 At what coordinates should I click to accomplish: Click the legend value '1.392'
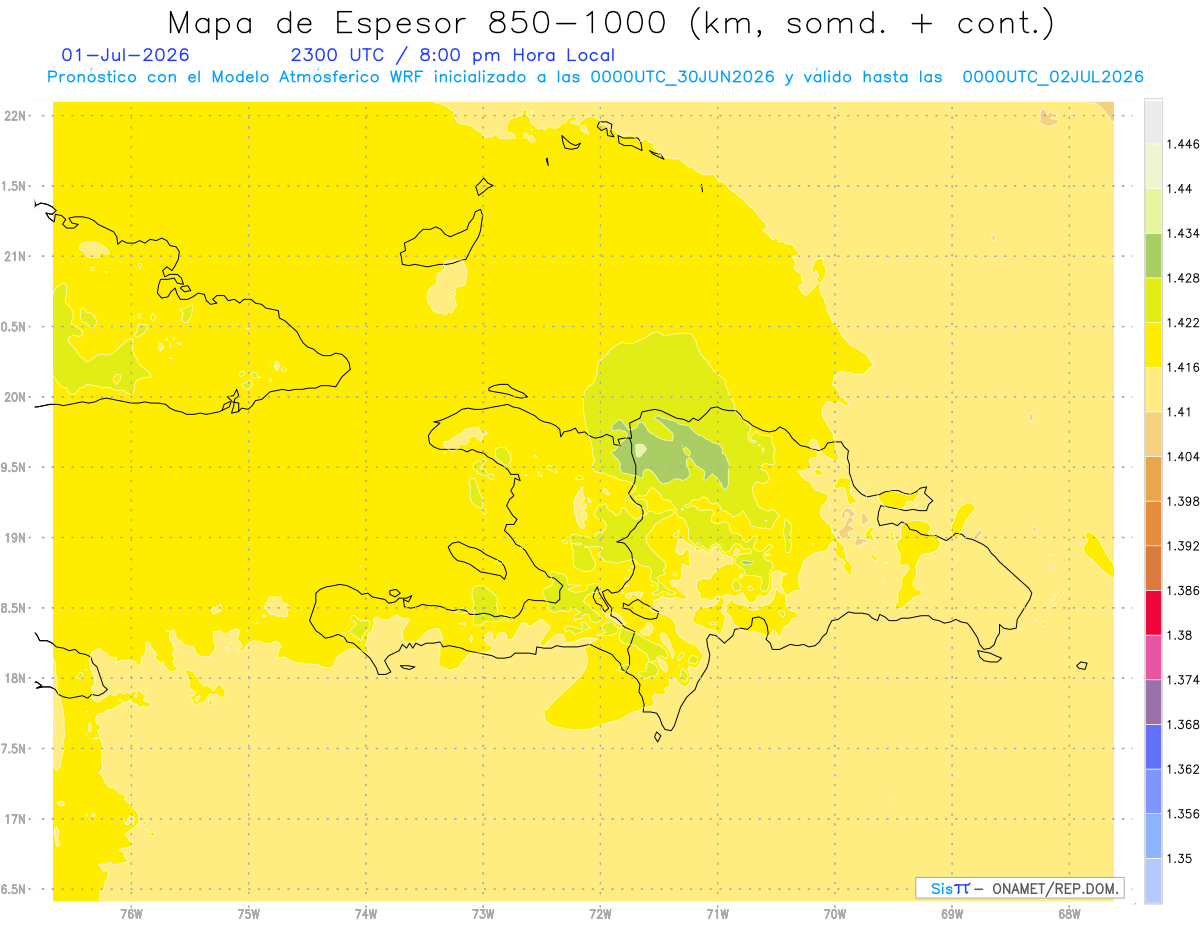1182,546
